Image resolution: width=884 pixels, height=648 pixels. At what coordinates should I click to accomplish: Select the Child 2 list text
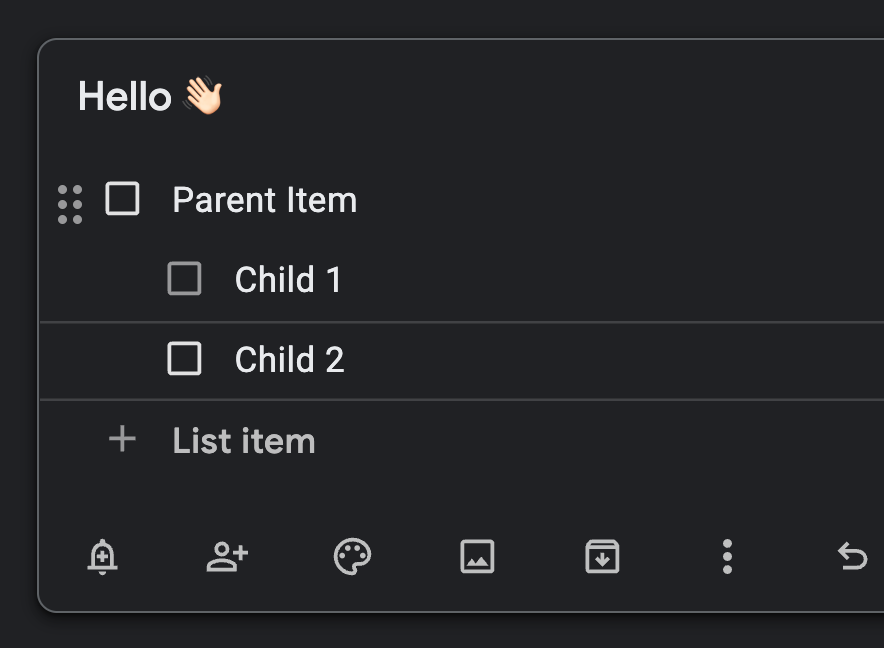[x=289, y=359]
